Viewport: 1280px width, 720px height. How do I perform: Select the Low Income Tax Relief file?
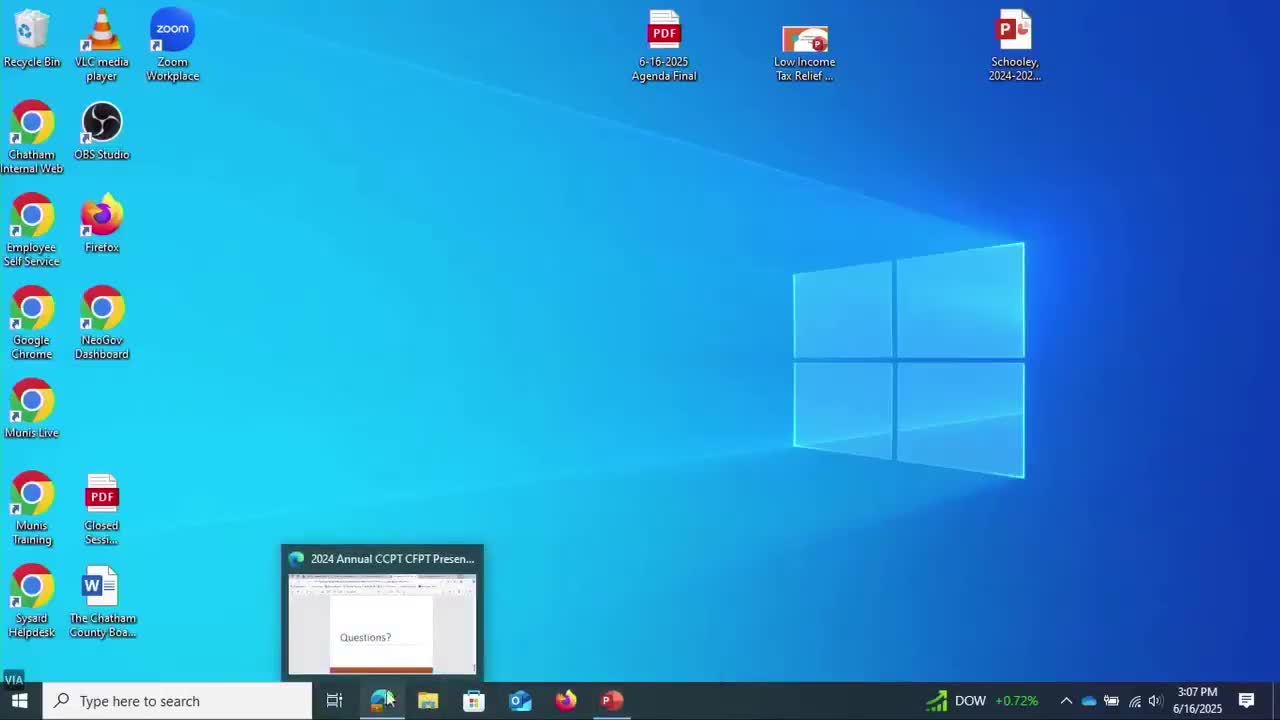click(x=804, y=52)
